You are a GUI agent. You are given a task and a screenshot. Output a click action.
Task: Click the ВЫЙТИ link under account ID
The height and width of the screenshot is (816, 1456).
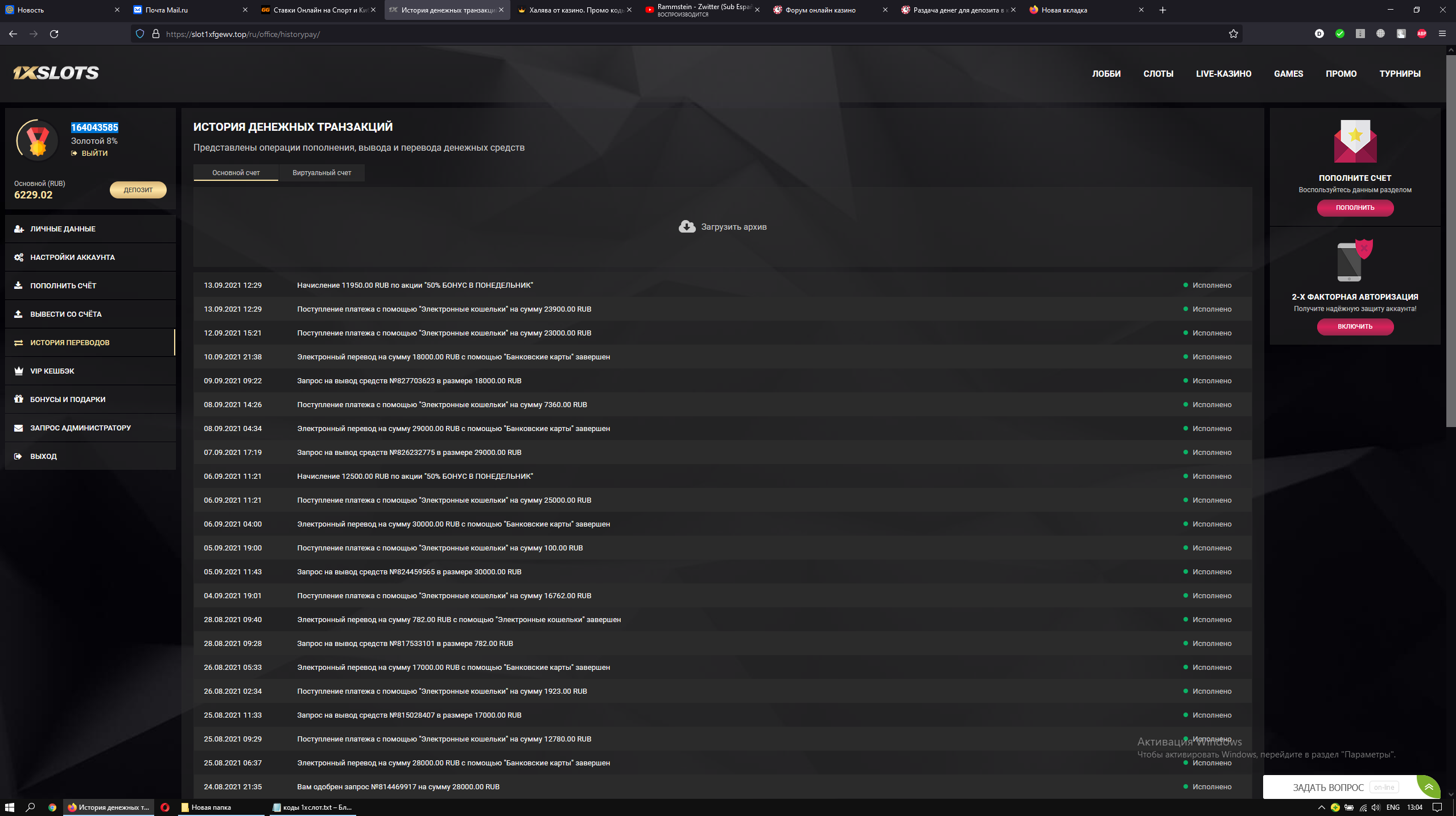pyautogui.click(x=94, y=154)
